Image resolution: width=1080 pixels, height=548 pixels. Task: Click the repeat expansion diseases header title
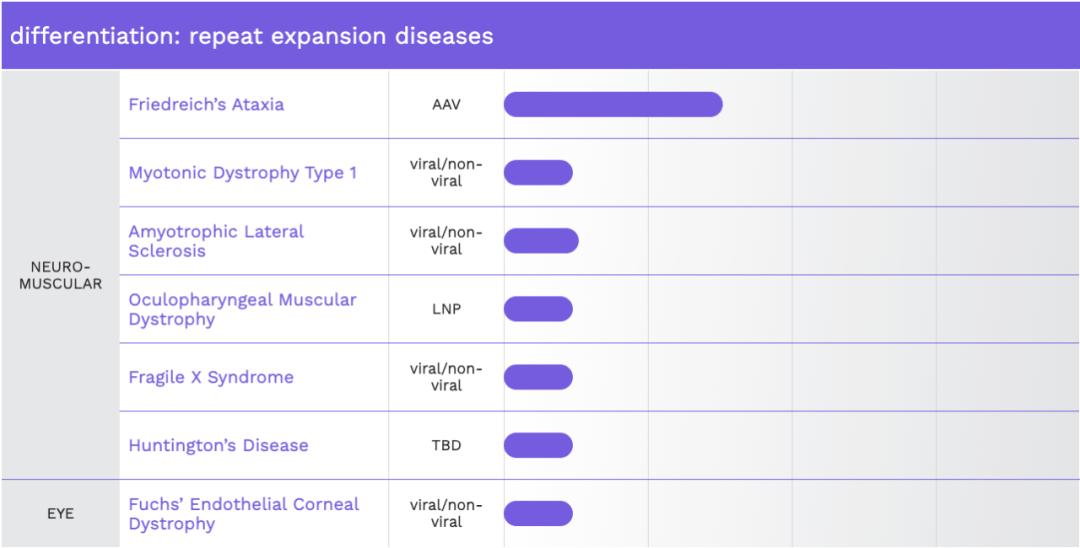(252, 36)
